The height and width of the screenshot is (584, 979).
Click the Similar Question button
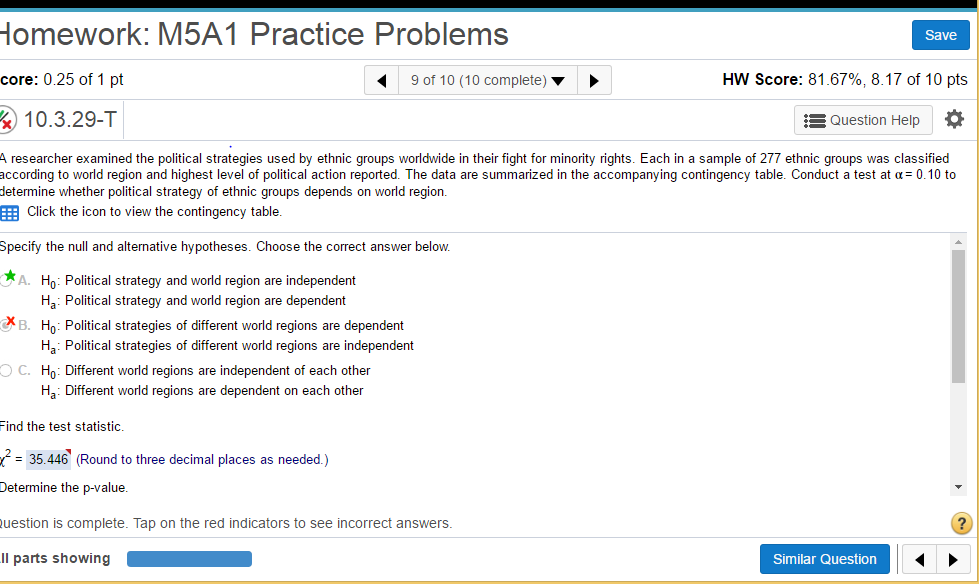(x=824, y=559)
